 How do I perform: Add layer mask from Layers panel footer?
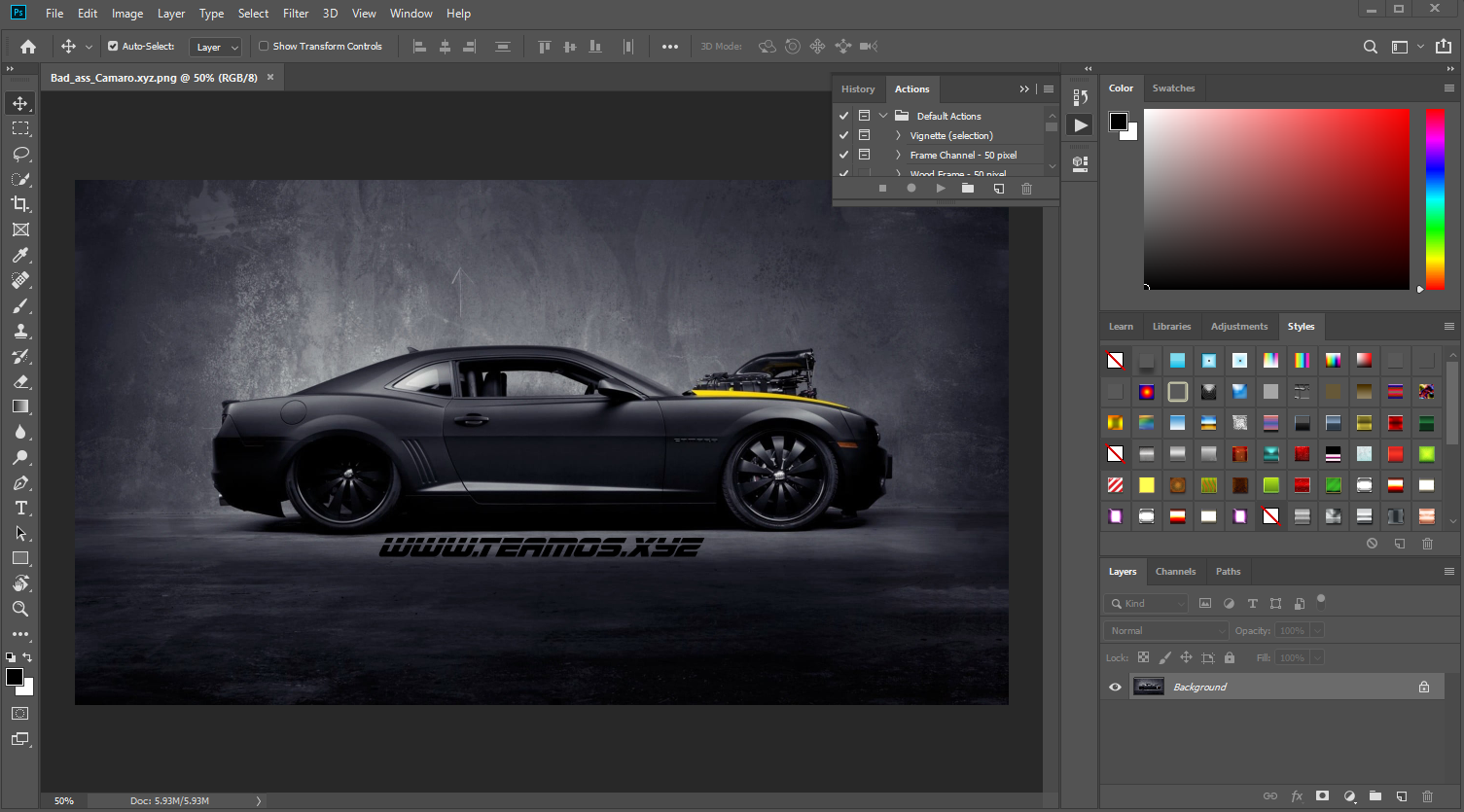[x=1322, y=795]
